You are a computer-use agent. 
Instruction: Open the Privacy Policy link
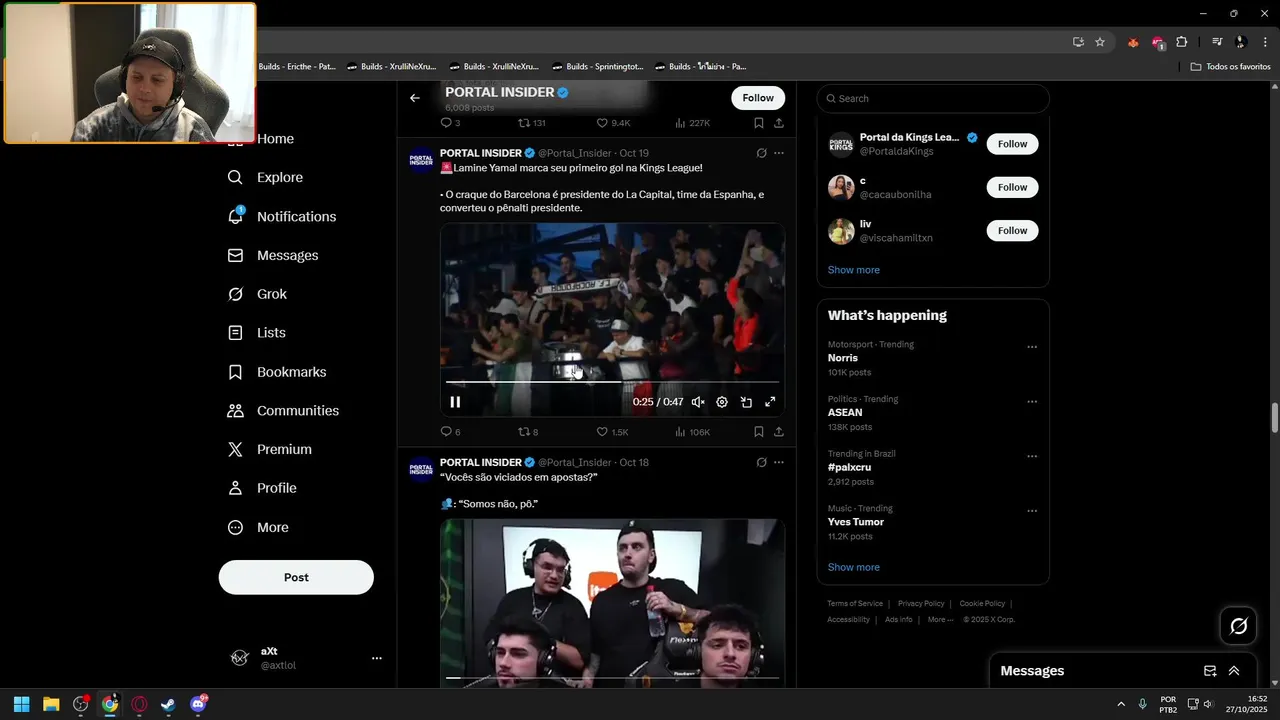click(x=921, y=604)
